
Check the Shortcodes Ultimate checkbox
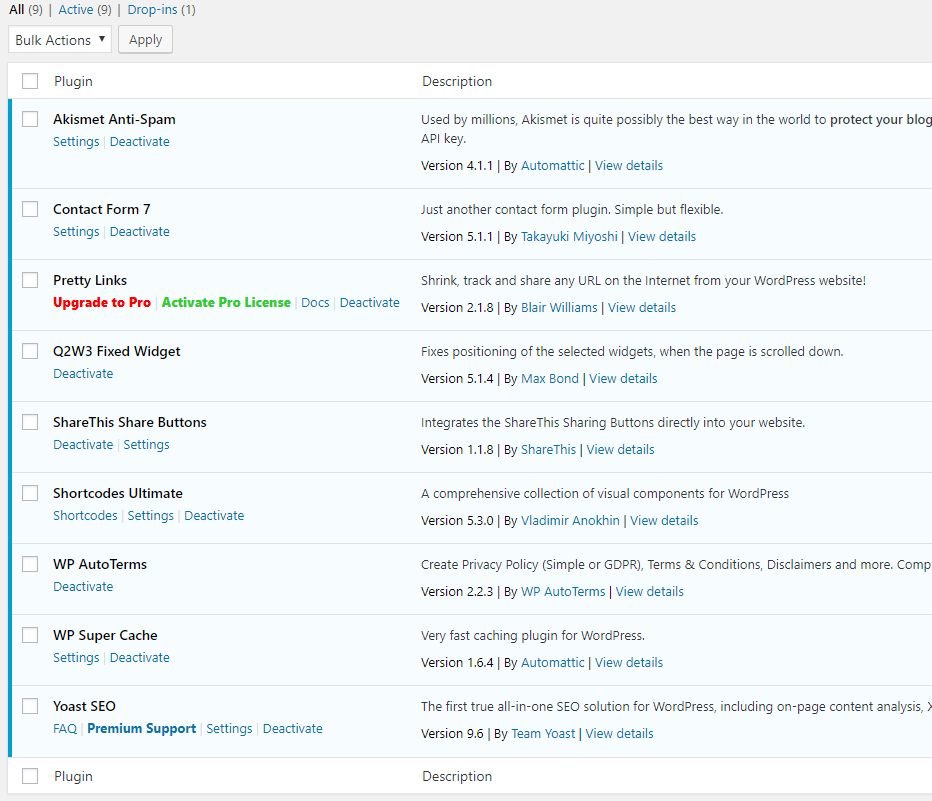coord(30,493)
